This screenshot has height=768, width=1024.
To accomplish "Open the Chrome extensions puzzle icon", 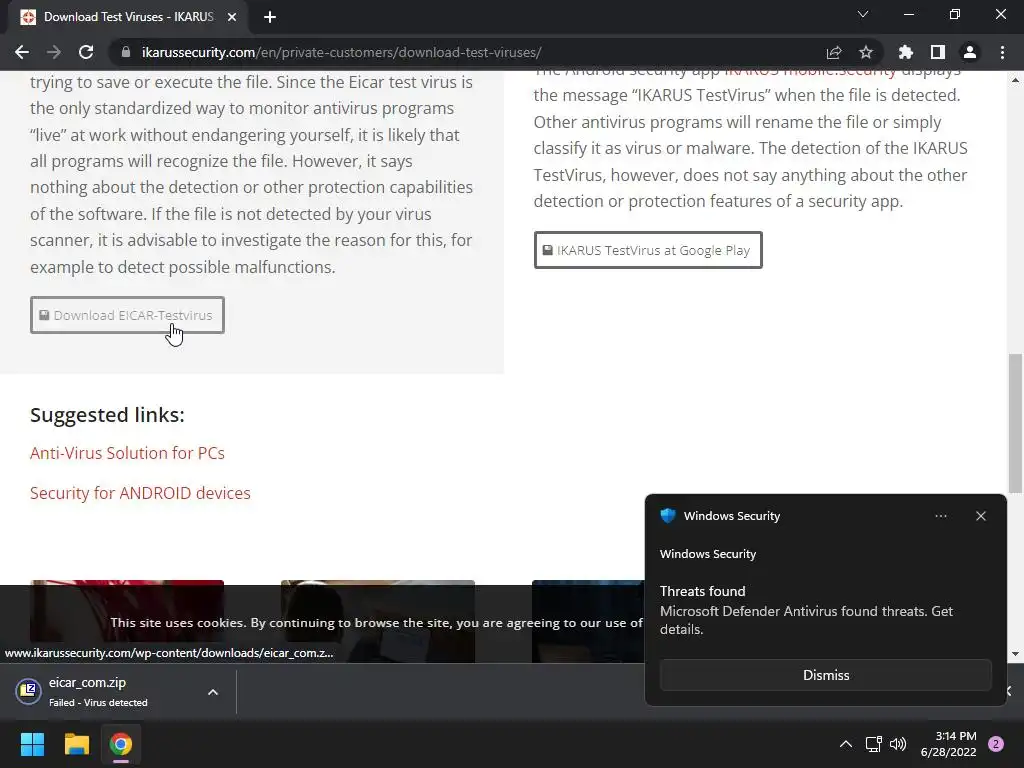I will tap(905, 52).
